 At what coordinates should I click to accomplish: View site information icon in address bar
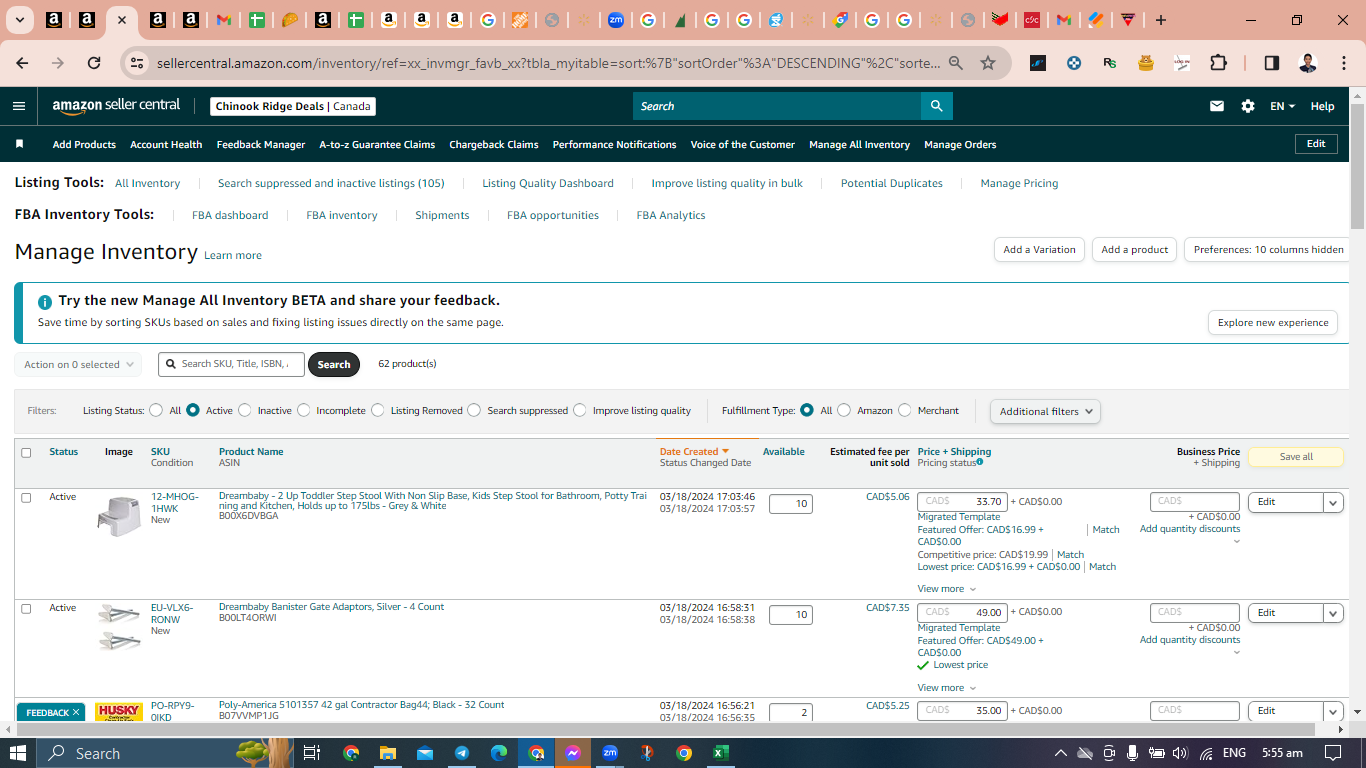pos(138,63)
